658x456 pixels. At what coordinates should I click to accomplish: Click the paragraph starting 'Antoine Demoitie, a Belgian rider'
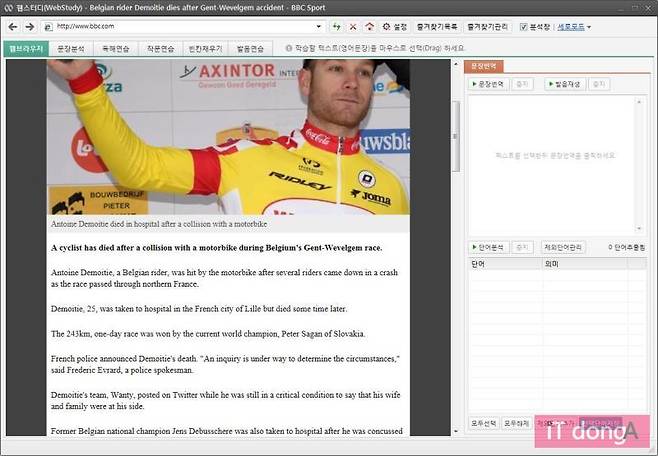click(224, 278)
